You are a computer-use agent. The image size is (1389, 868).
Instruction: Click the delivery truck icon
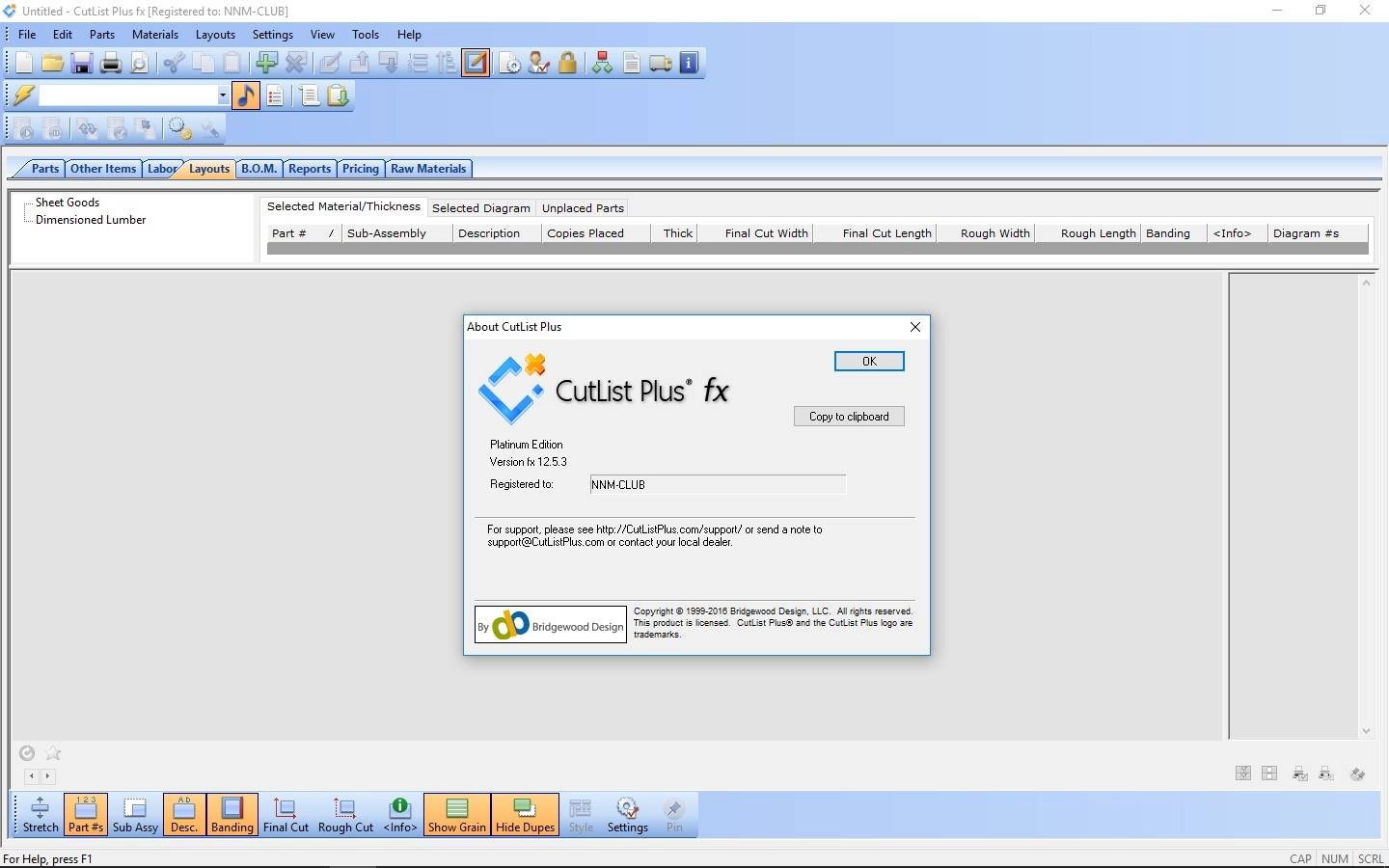click(x=661, y=64)
